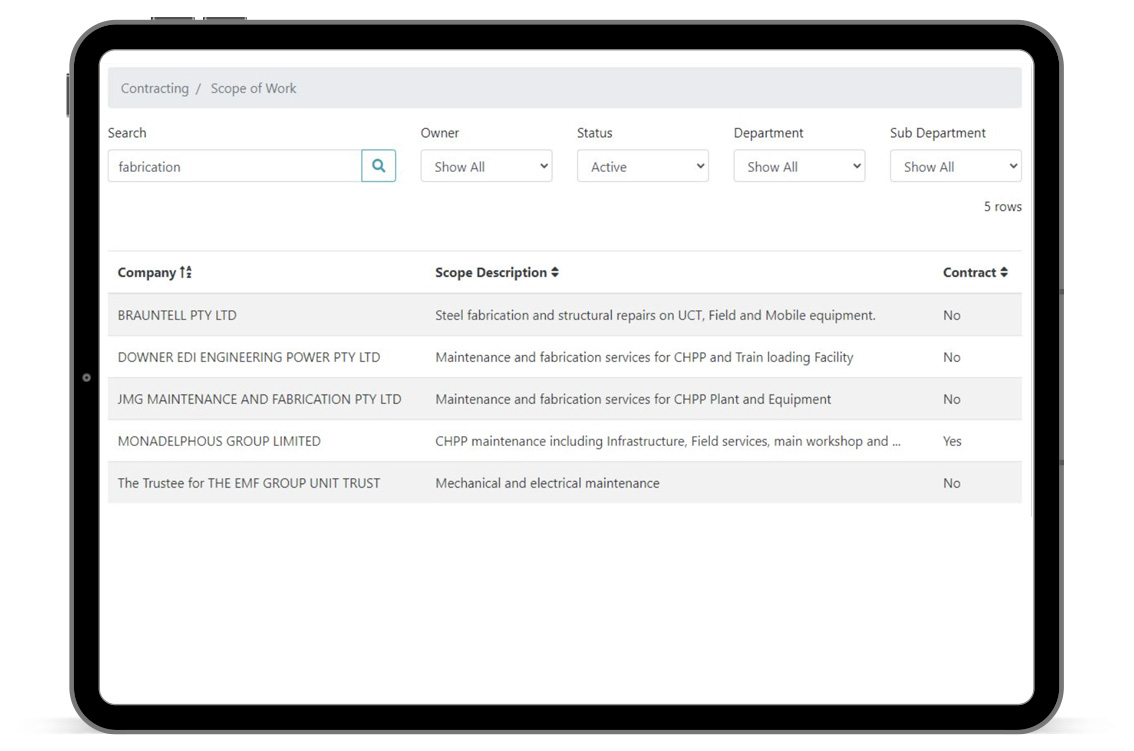Click 'Mechanical and electrical maintenance' description
The width and height of the screenshot is (1134, 751).
(547, 483)
